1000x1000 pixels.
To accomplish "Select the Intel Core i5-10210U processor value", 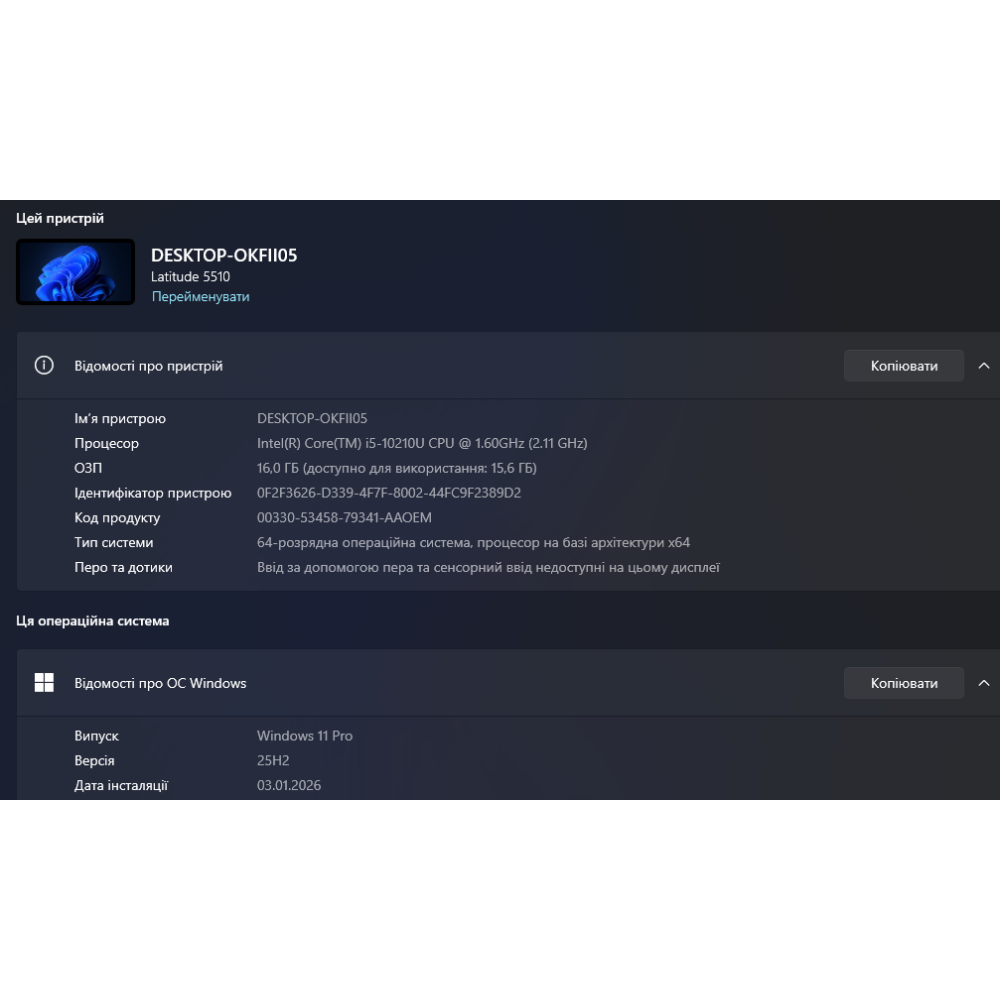I will tap(422, 443).
